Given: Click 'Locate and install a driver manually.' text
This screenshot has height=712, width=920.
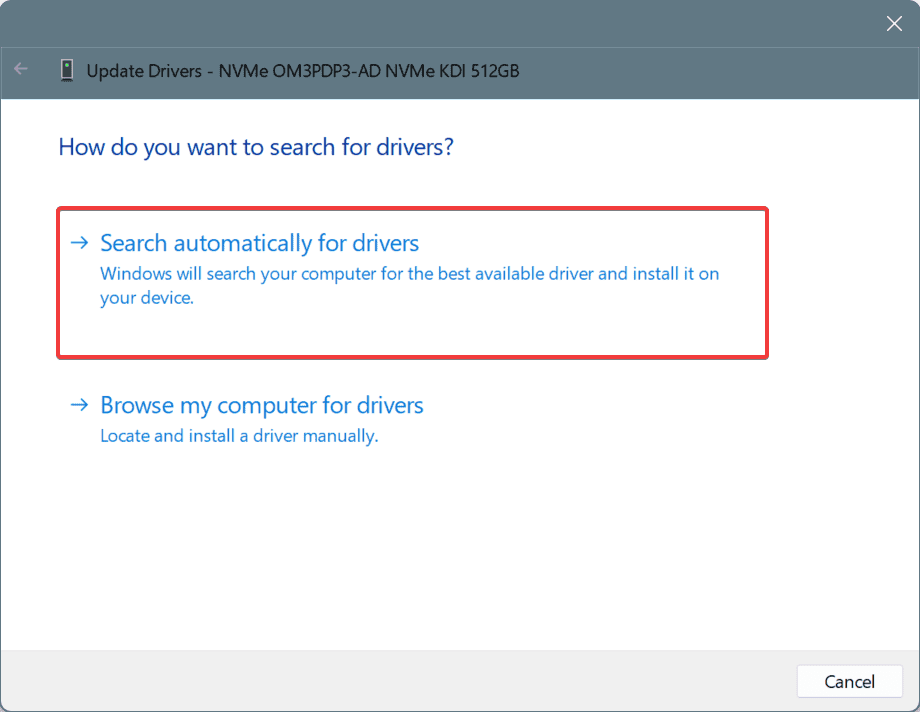Looking at the screenshot, I should (239, 436).
